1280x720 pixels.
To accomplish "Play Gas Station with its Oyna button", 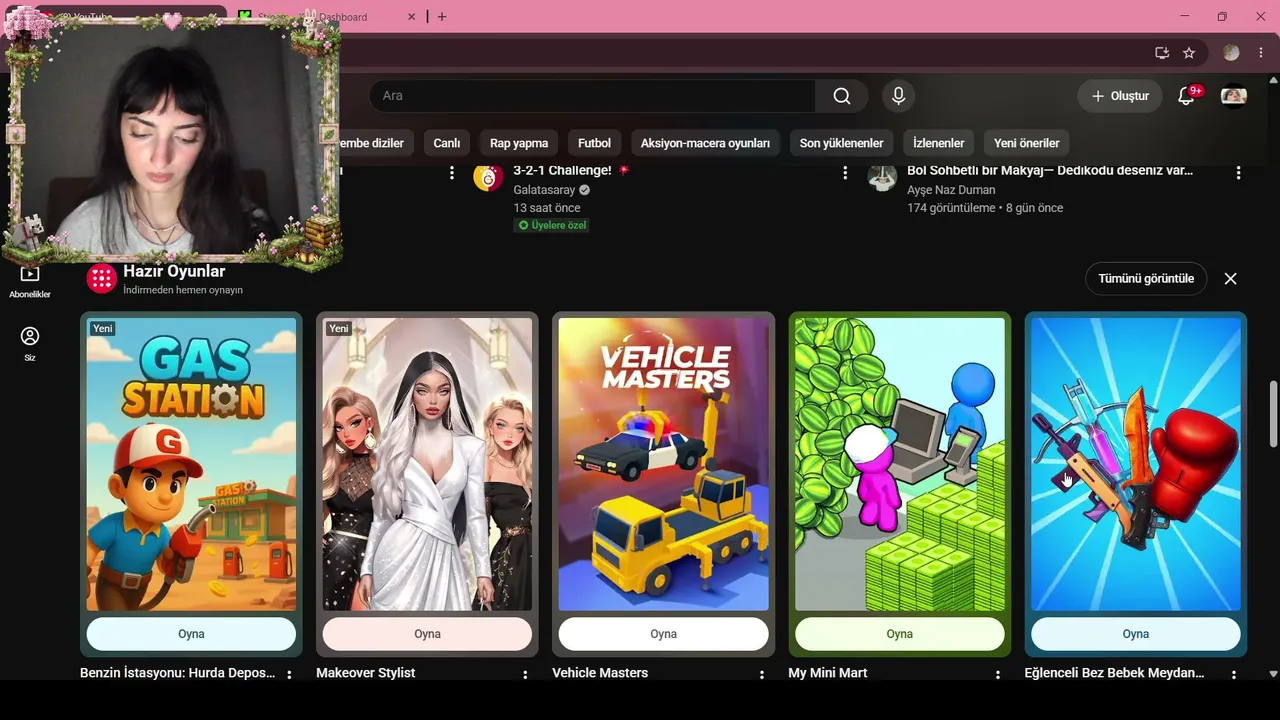I will click(x=191, y=634).
